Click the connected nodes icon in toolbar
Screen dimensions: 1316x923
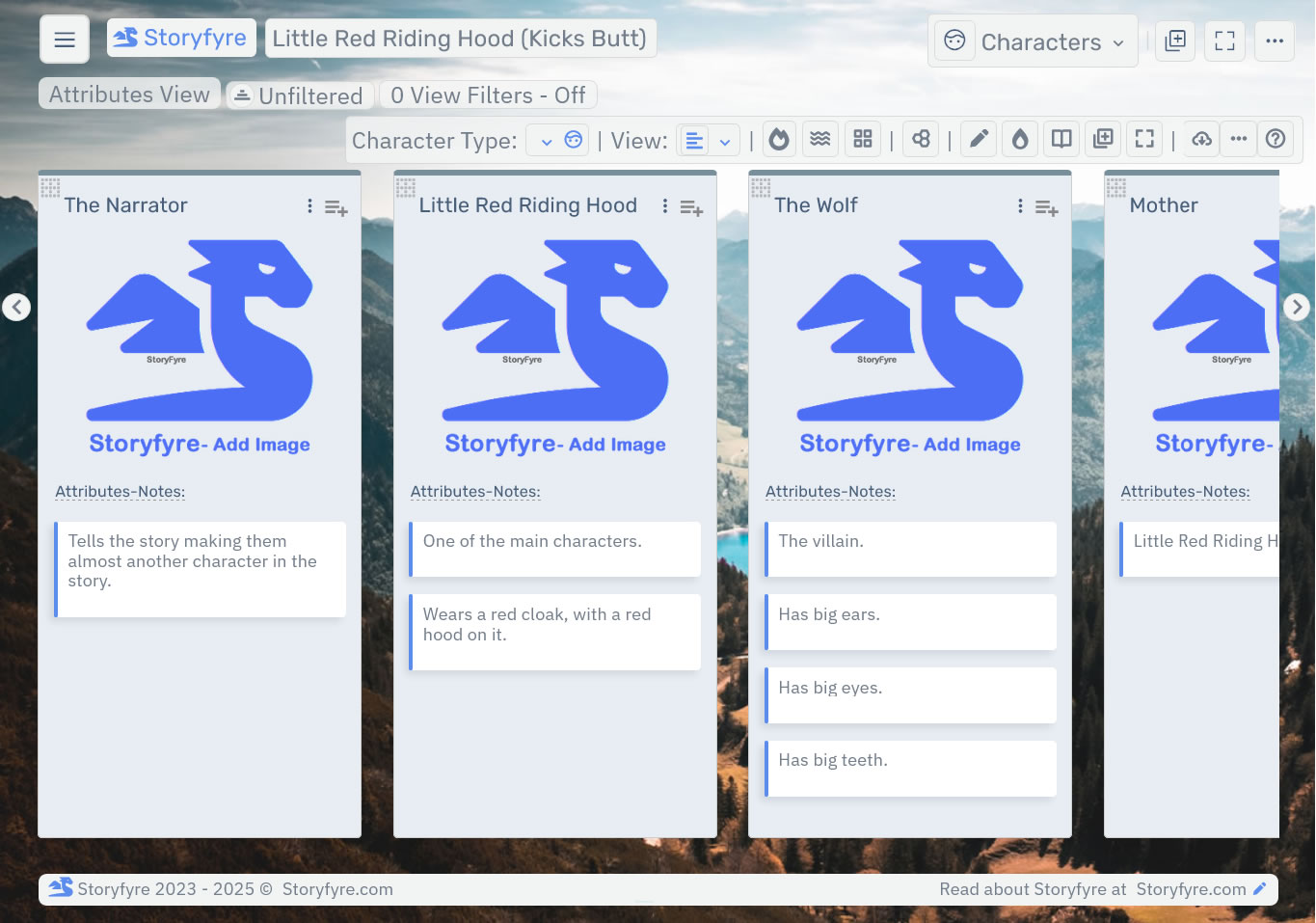pyautogui.click(x=920, y=138)
